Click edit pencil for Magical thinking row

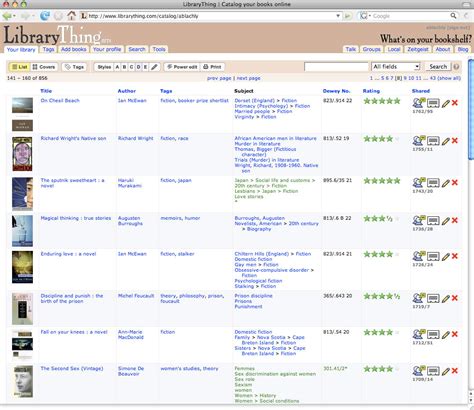pos(446,221)
